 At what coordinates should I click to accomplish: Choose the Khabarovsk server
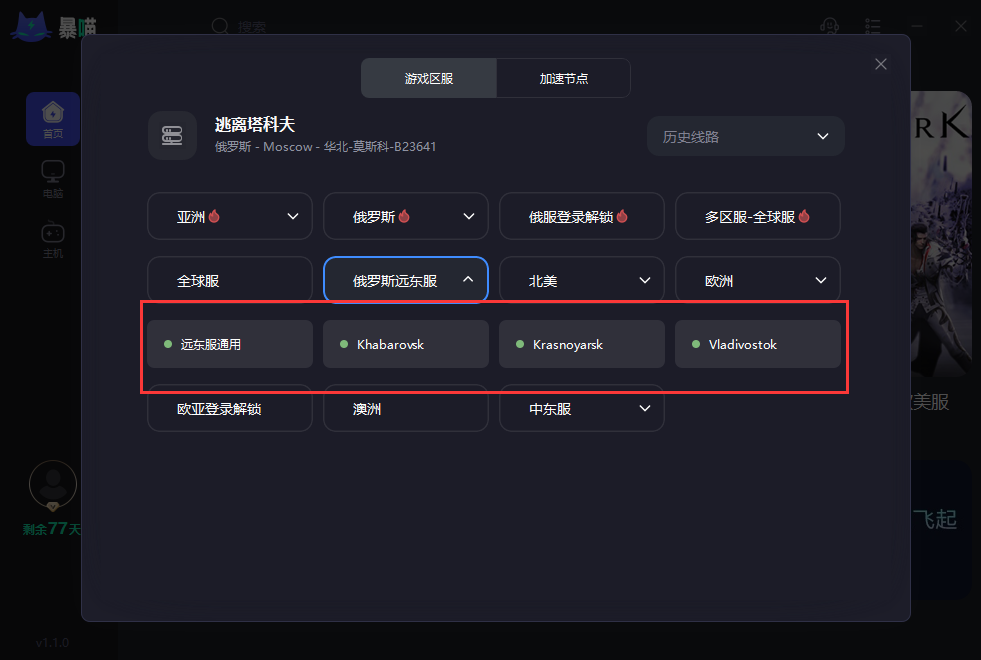[x=405, y=344]
